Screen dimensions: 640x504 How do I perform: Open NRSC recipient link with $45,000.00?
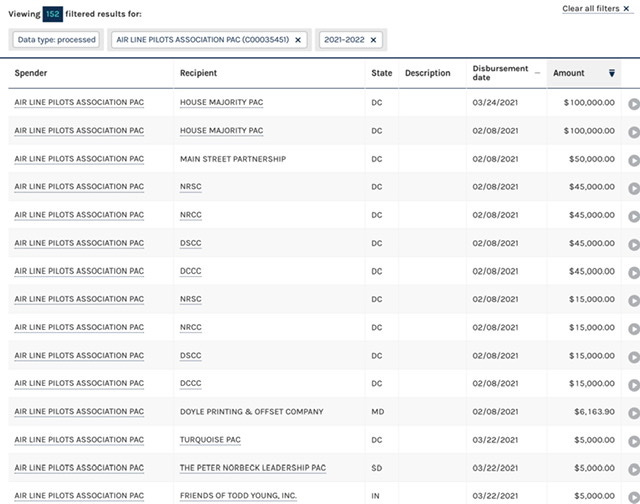pyautogui.click(x=191, y=187)
